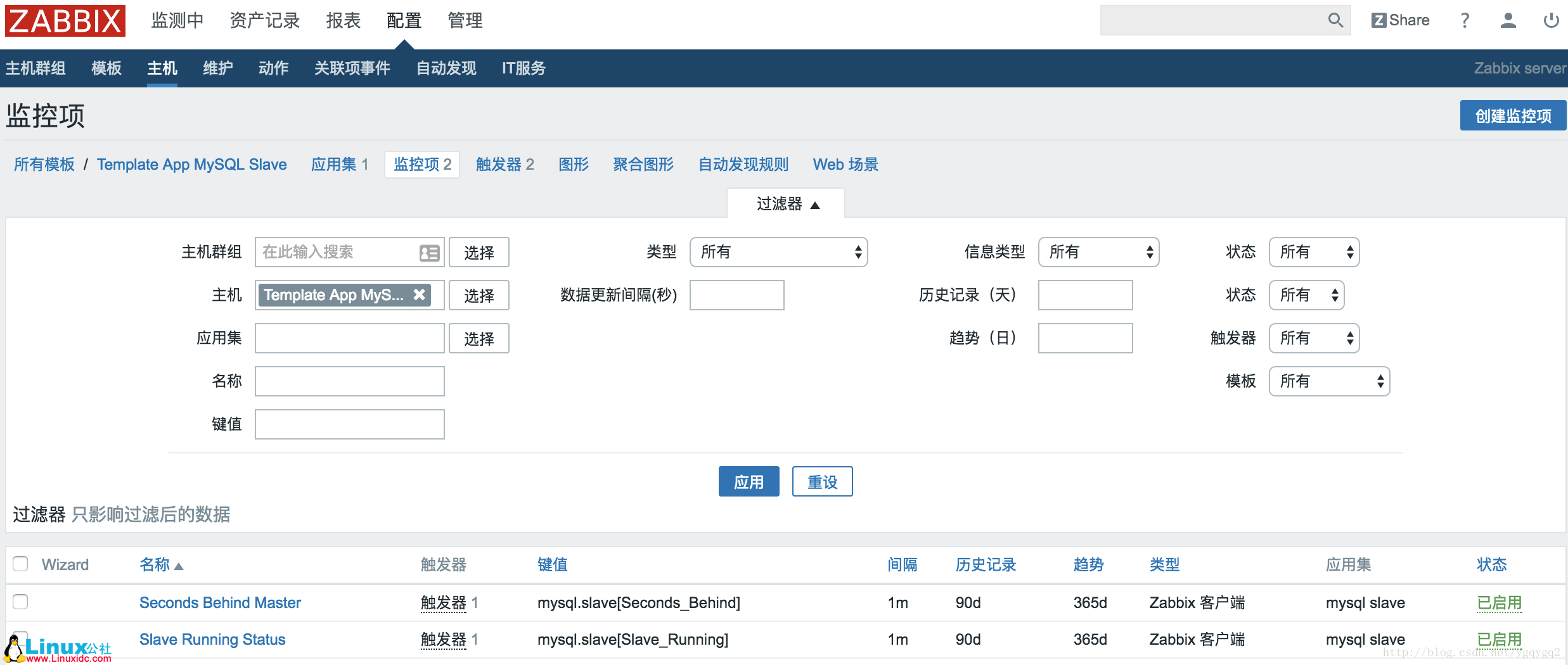This screenshot has height=665, width=1568.
Task: Click the 名称 filter input field
Action: [x=350, y=381]
